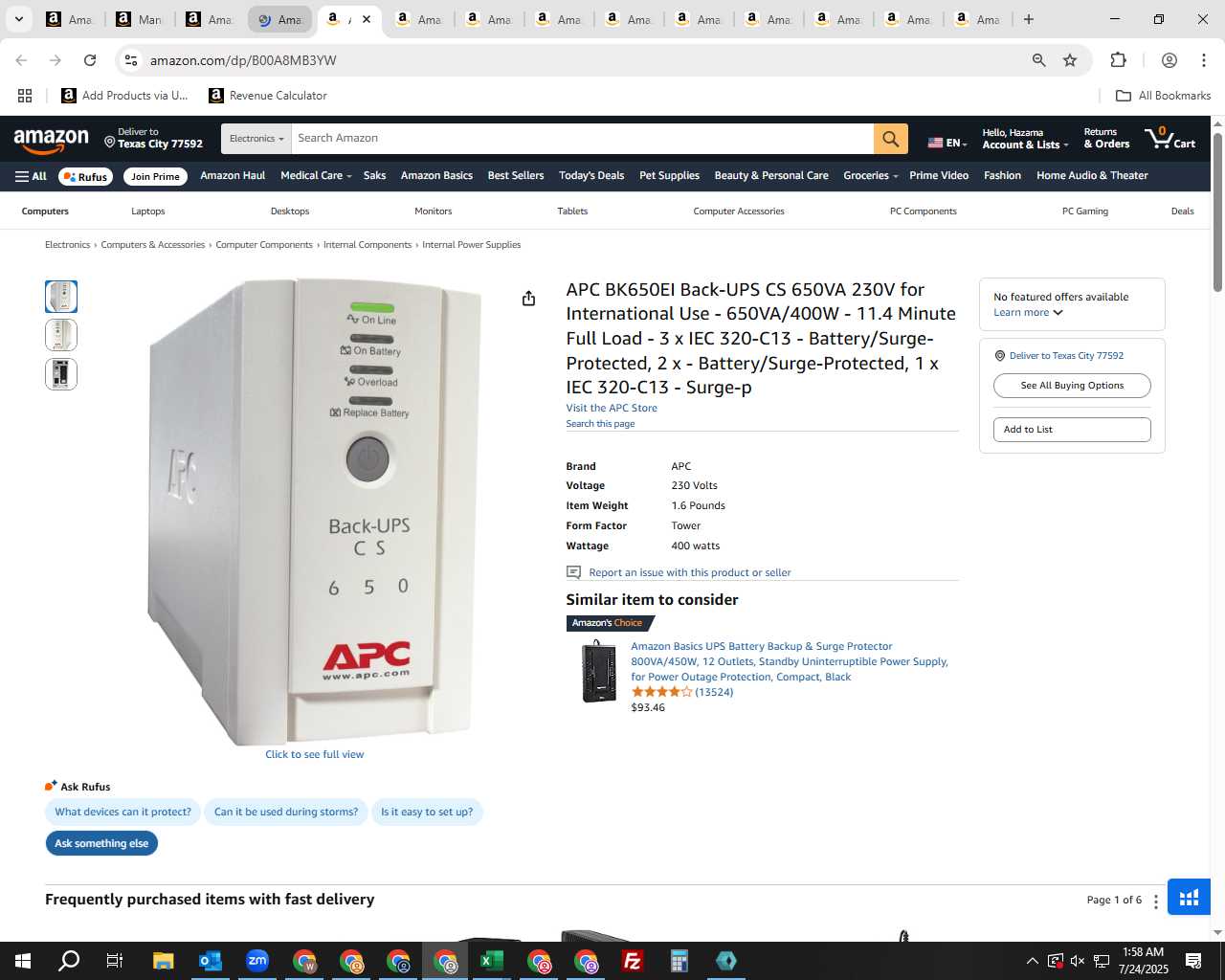Click Internal Power Supplies breadcrumb

[x=471, y=245]
